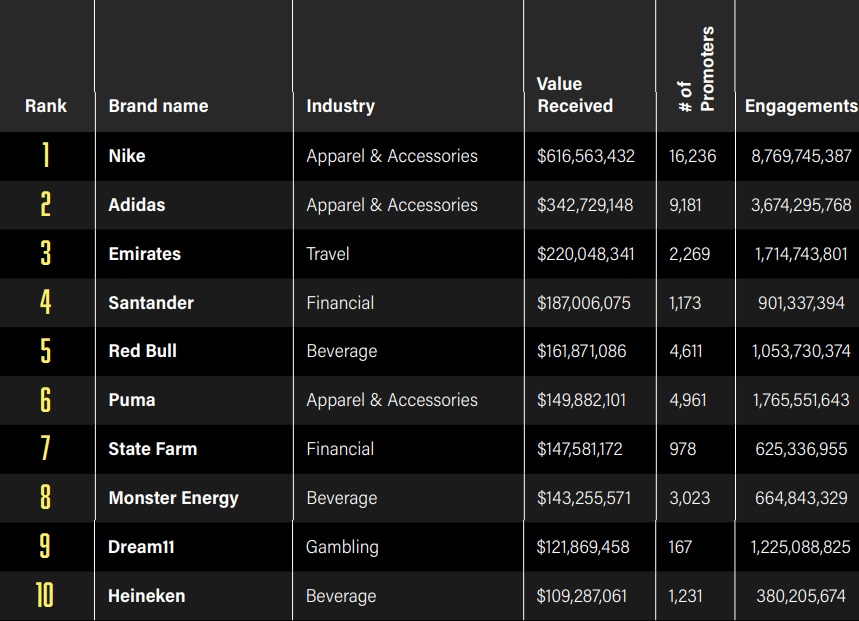Click the Emirates brand name

[x=145, y=254]
